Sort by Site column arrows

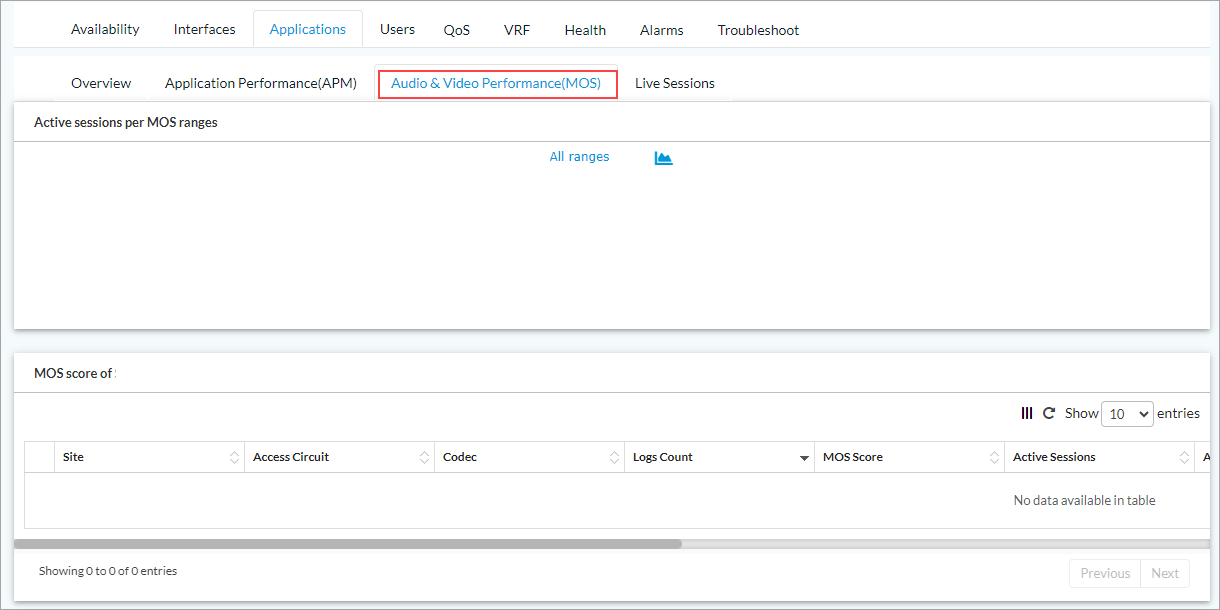[235, 457]
